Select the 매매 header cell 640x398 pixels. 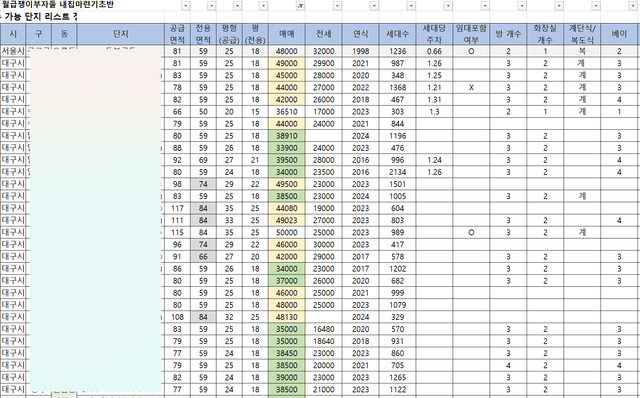pos(287,34)
